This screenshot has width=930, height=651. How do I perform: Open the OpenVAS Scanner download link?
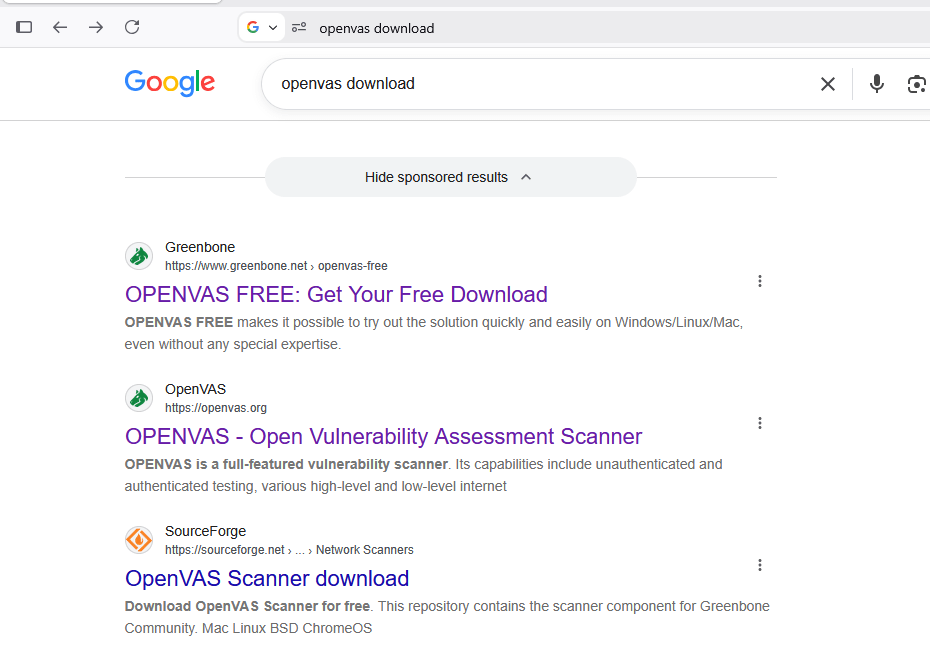pos(267,579)
